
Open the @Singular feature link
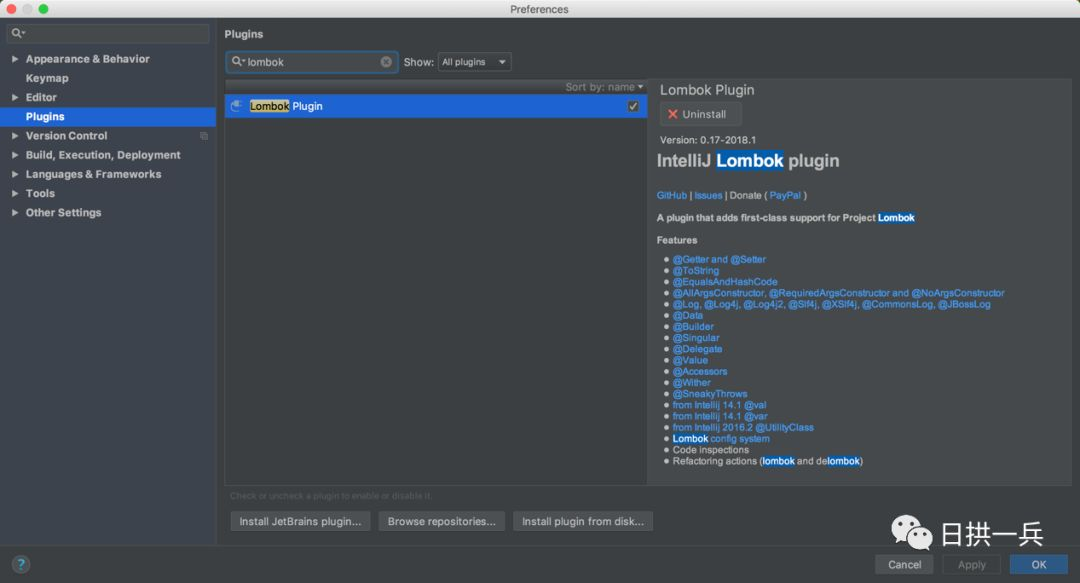click(696, 338)
